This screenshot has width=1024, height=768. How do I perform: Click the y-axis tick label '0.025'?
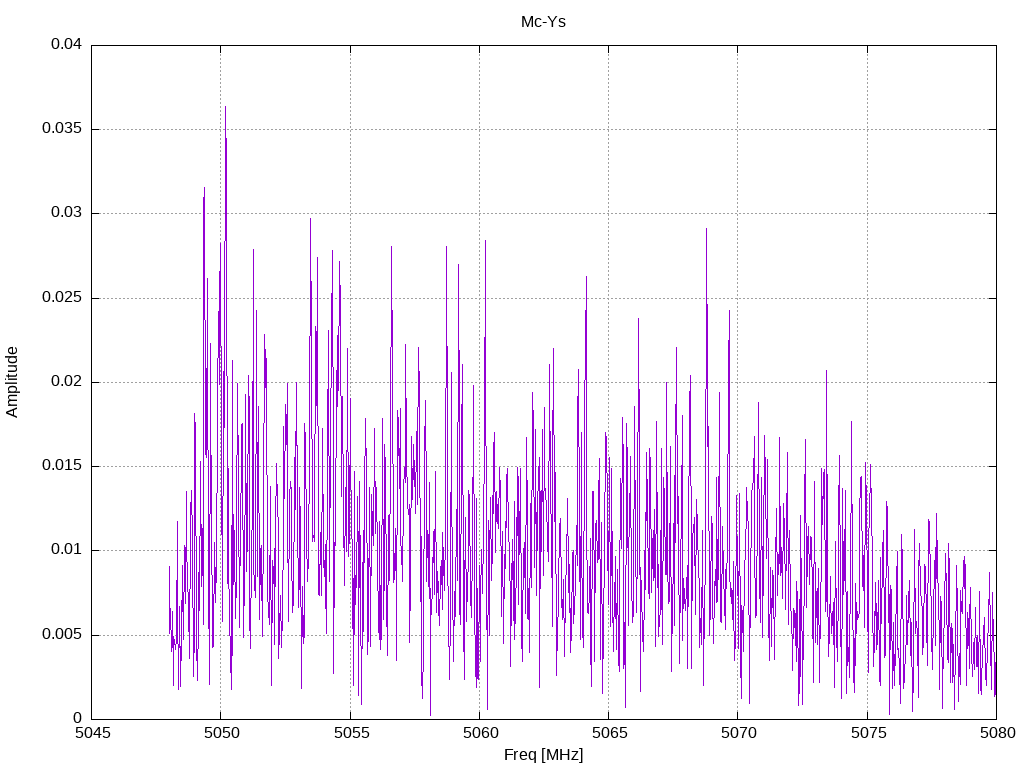[x=62, y=297]
